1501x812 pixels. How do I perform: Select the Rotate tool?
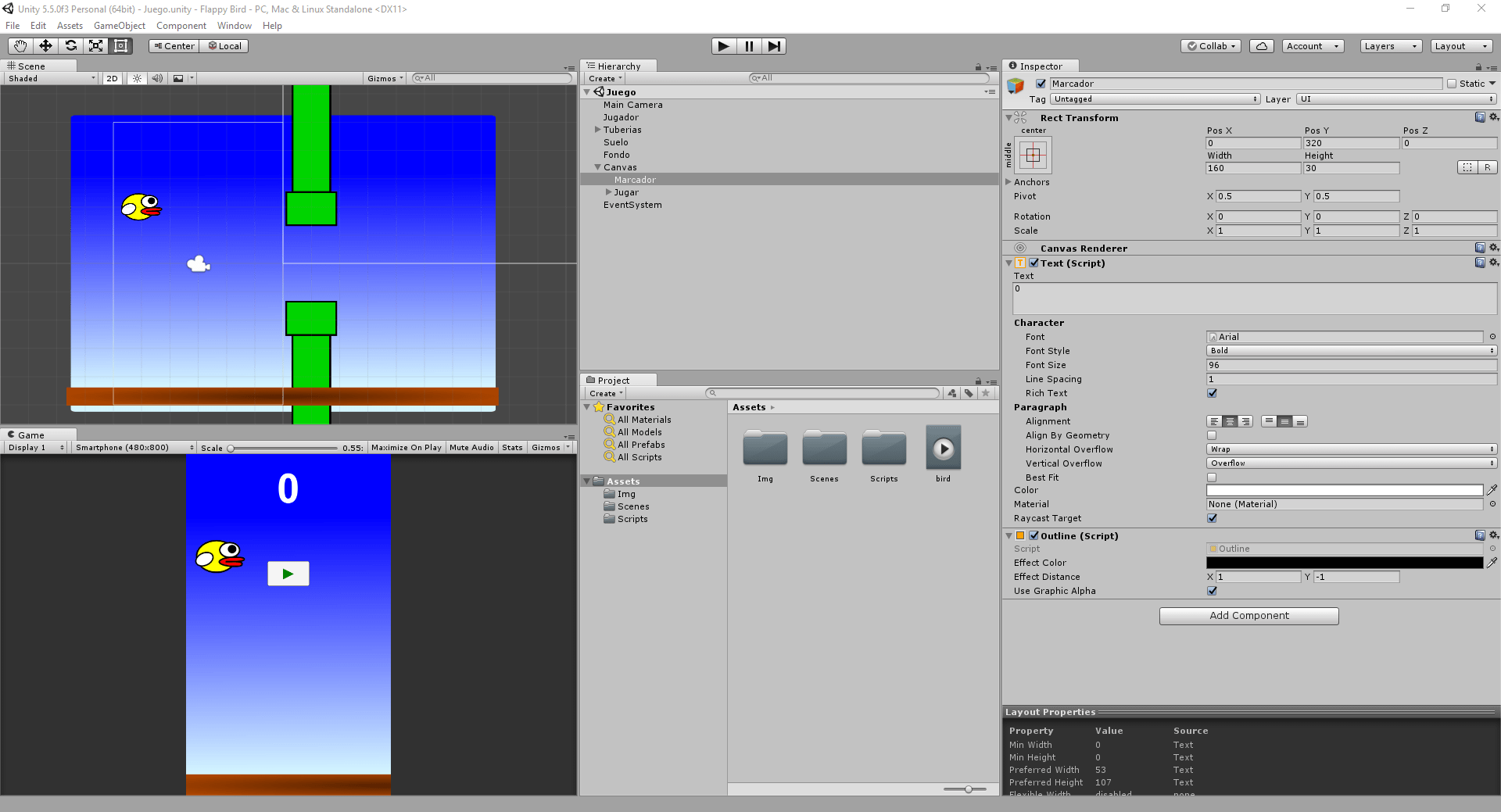[x=70, y=46]
